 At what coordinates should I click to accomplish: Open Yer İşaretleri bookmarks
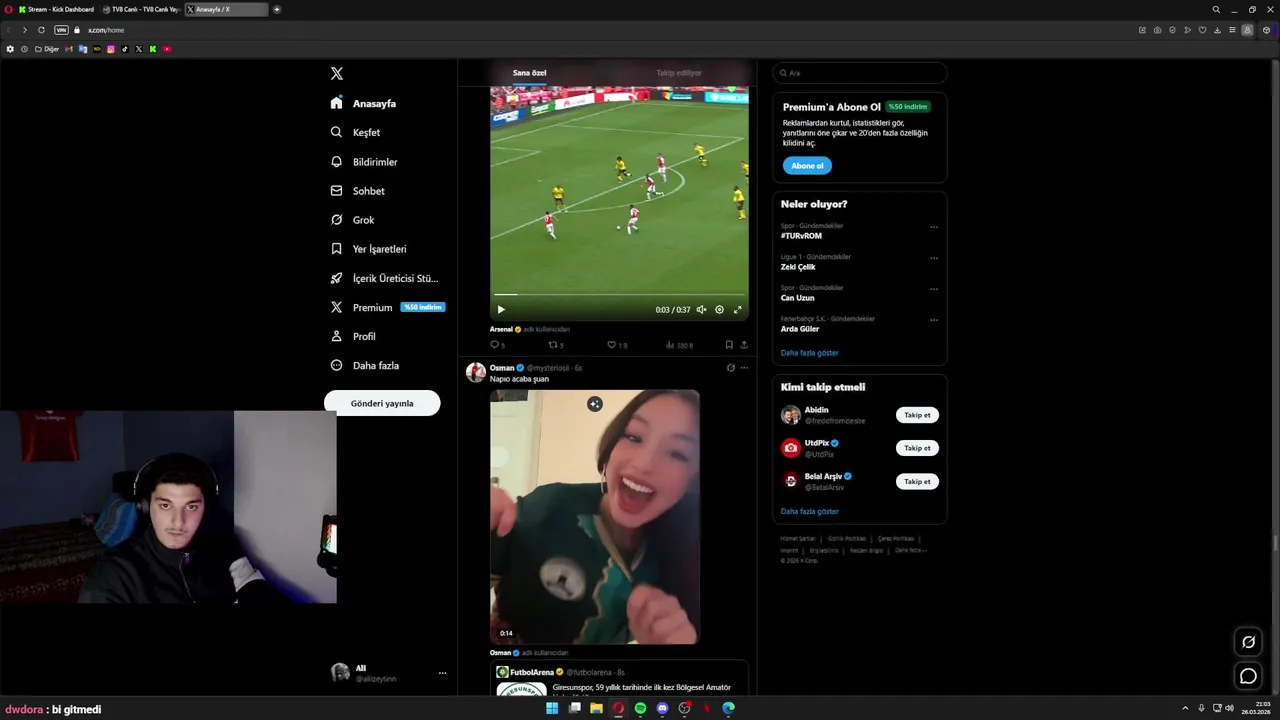[x=368, y=249]
